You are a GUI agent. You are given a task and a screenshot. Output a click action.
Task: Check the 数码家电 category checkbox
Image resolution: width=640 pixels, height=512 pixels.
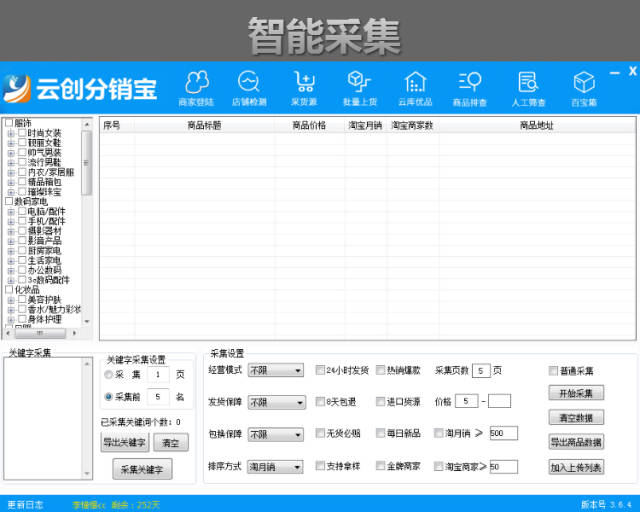click(x=9, y=201)
